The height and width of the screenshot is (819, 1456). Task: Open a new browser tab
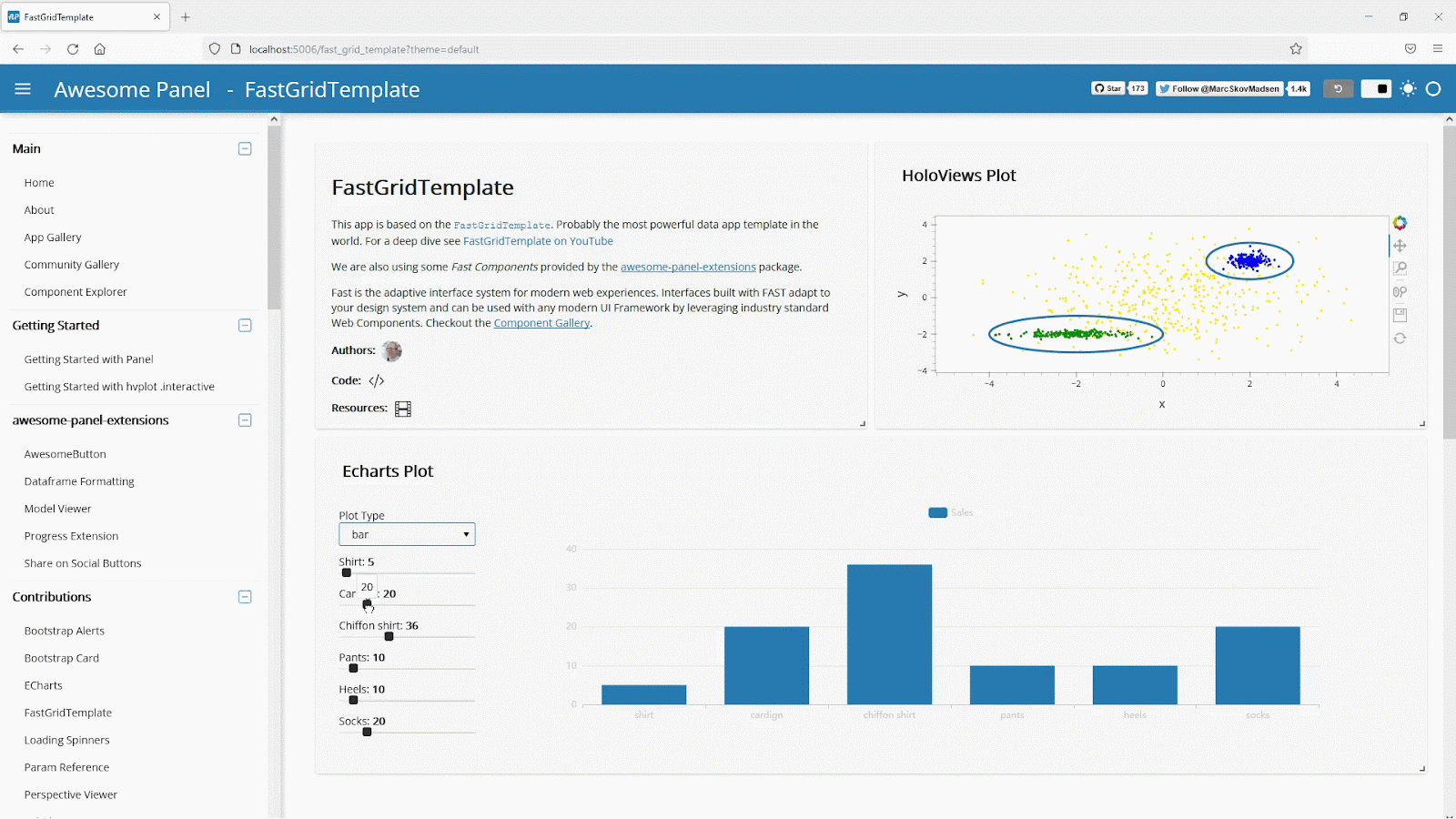(186, 17)
